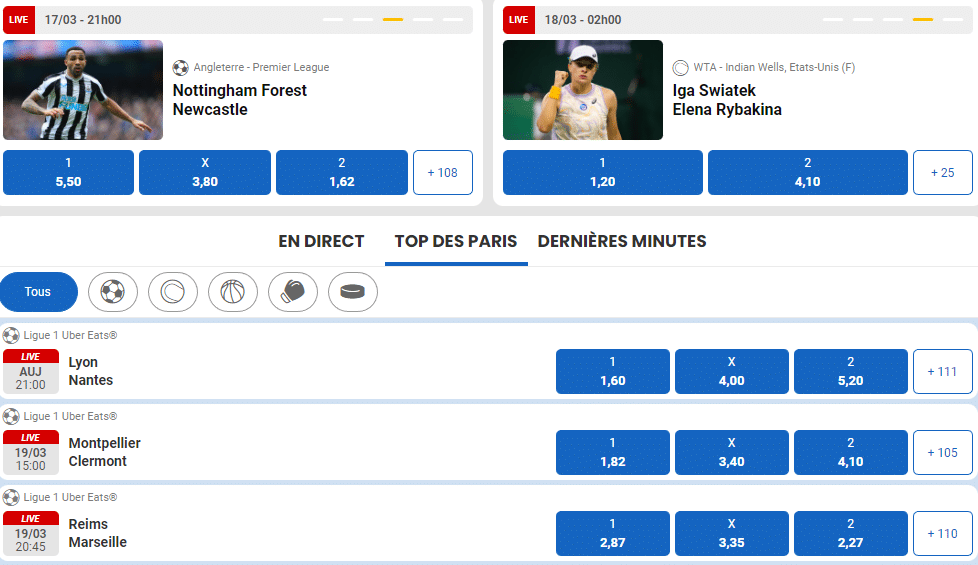Viewport: 978px width, 565px height.
Task: Open Ligue 1 Uber Eats above Reims
Action: click(70, 498)
